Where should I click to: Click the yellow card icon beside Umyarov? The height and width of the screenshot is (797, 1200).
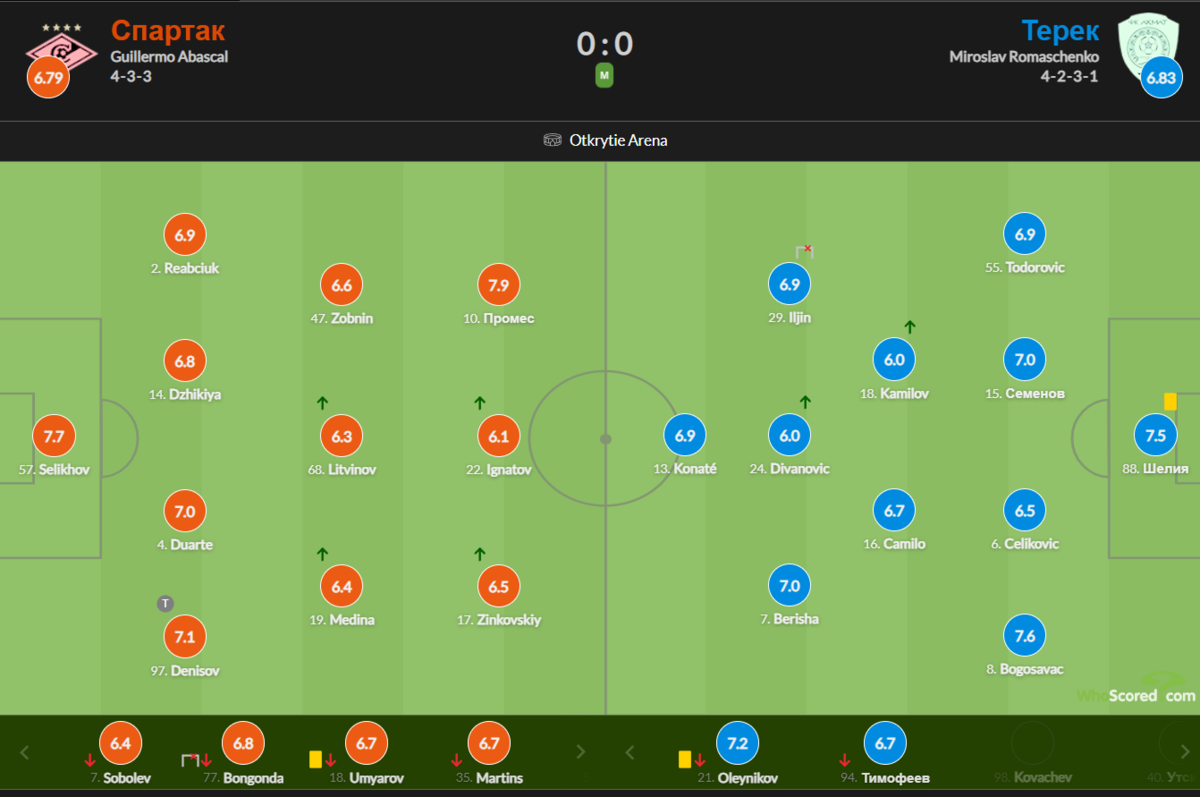[315, 760]
